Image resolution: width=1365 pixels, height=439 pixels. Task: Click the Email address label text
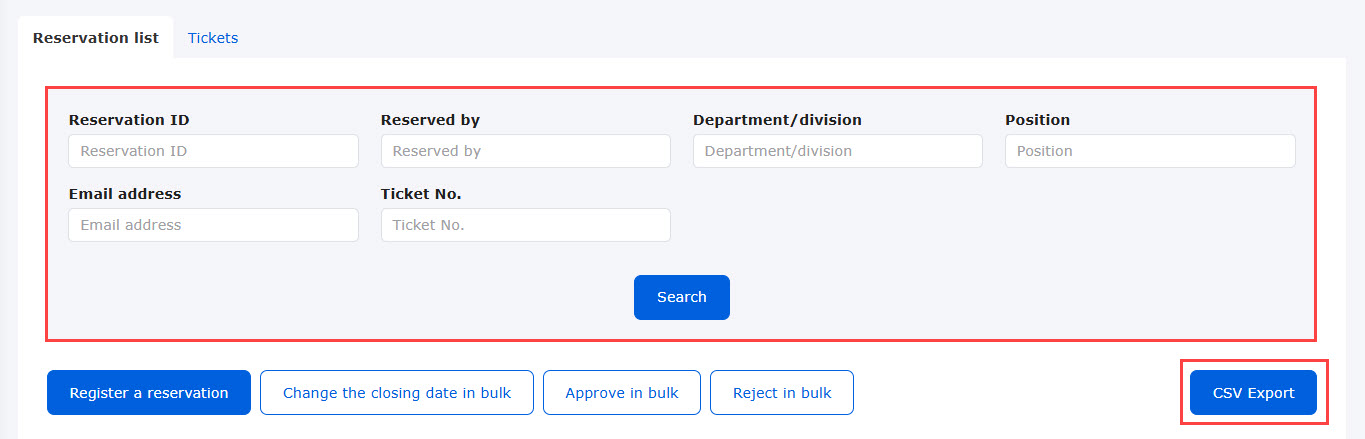[x=125, y=194]
